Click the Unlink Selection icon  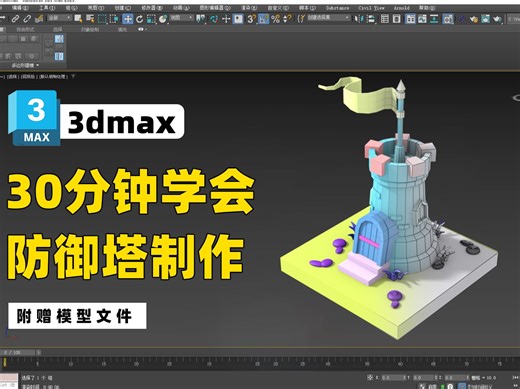point(27,19)
